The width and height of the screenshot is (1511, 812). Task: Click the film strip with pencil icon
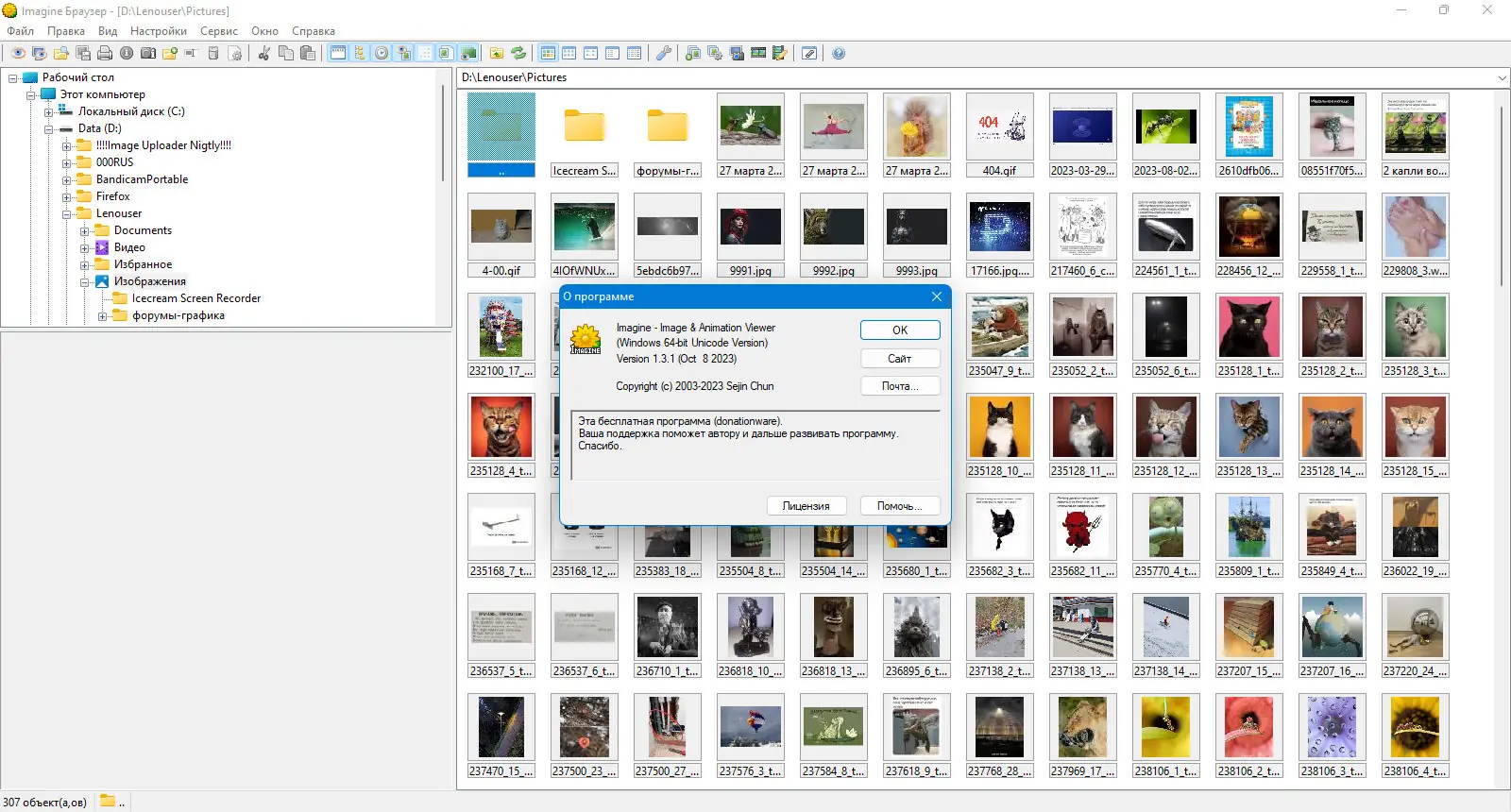[780, 53]
